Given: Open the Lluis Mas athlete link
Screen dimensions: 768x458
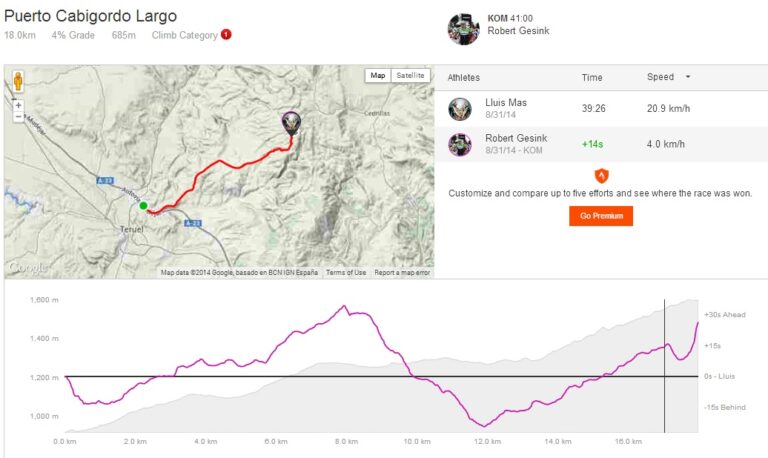Looking at the screenshot, I should click(505, 102).
